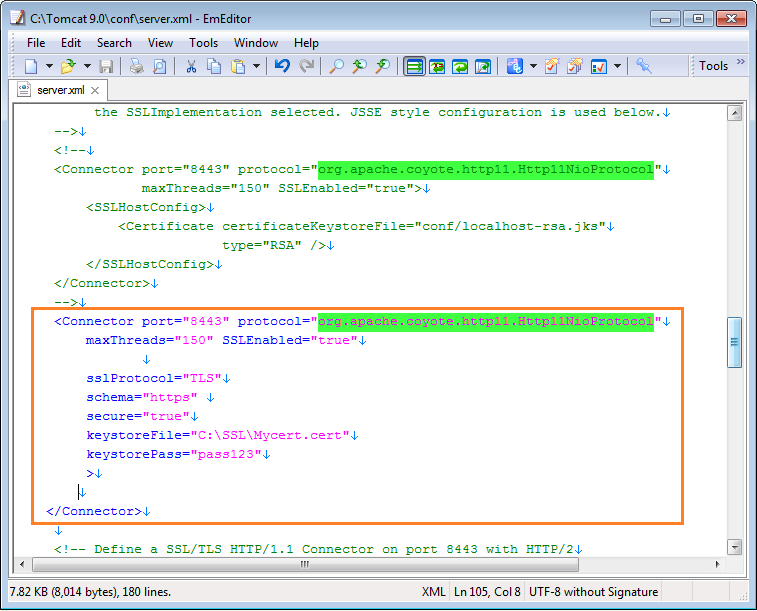Screen dimensions: 757x611
Task: Click the XML configuration status bar entry
Action: 434,592
